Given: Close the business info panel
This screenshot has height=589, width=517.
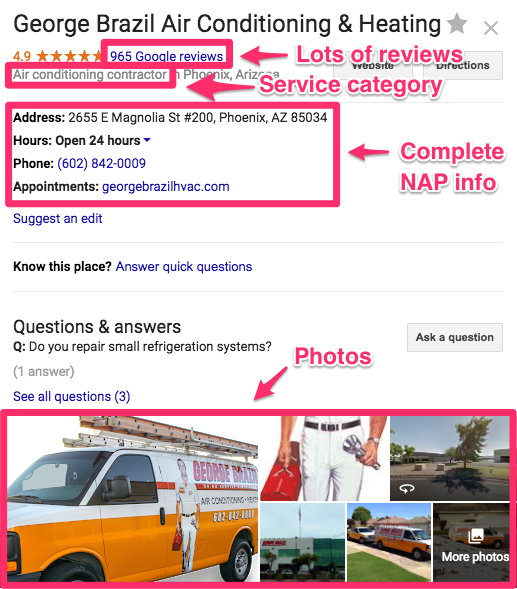Looking at the screenshot, I should tap(491, 28).
